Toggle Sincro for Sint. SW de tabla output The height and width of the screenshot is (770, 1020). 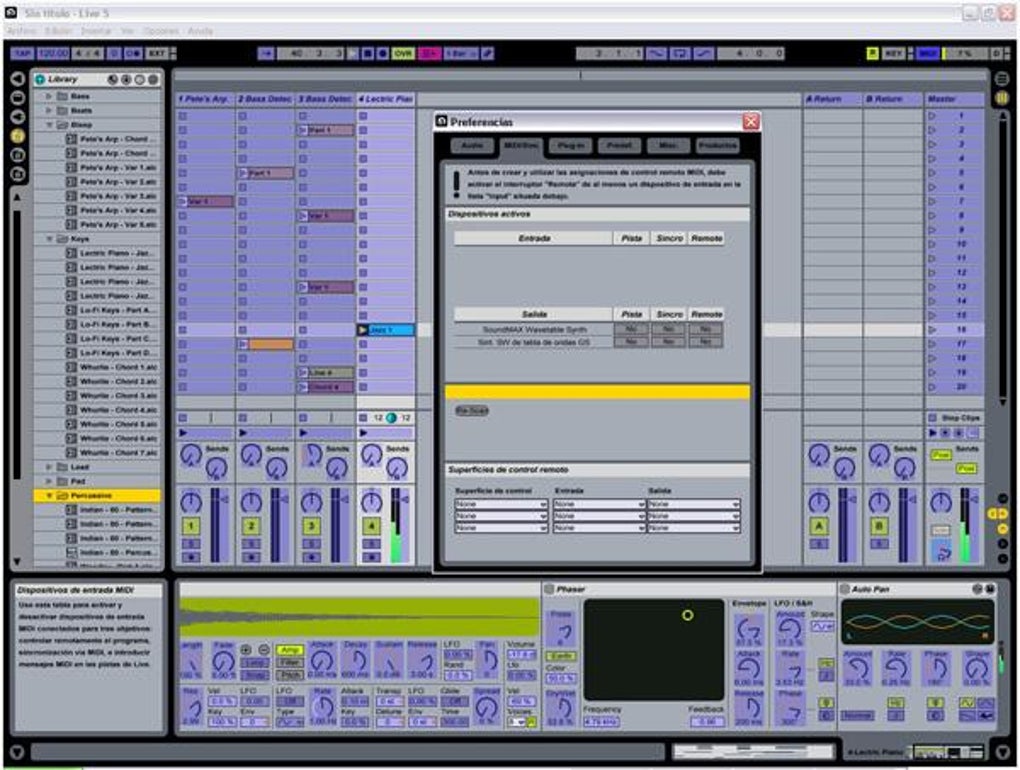pos(669,342)
